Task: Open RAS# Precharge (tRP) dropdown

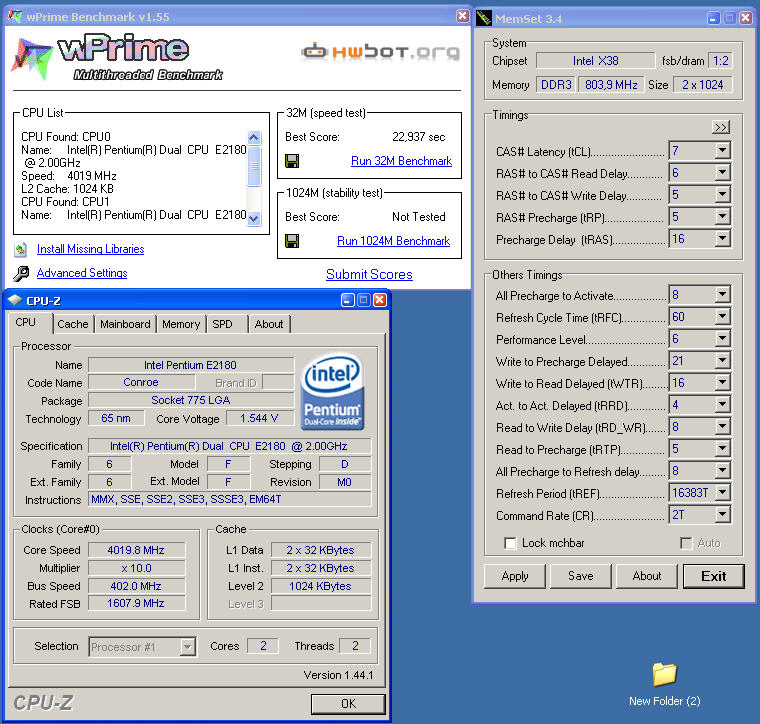Action: (722, 217)
